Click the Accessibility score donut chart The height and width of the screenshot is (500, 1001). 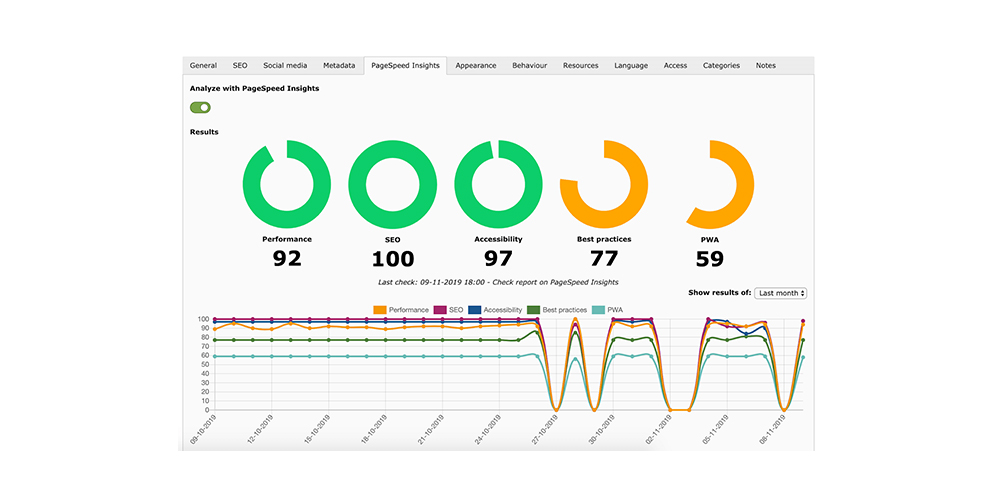498,185
